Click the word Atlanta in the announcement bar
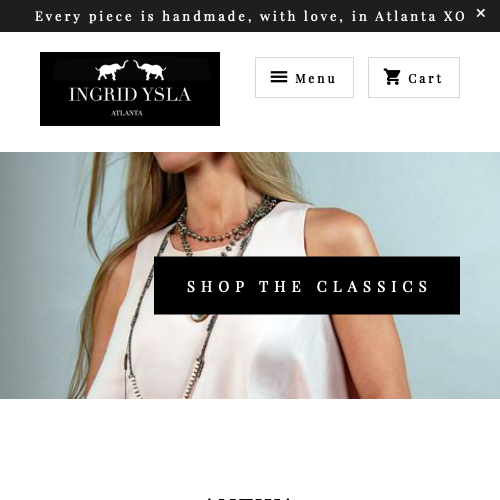 tap(405, 16)
